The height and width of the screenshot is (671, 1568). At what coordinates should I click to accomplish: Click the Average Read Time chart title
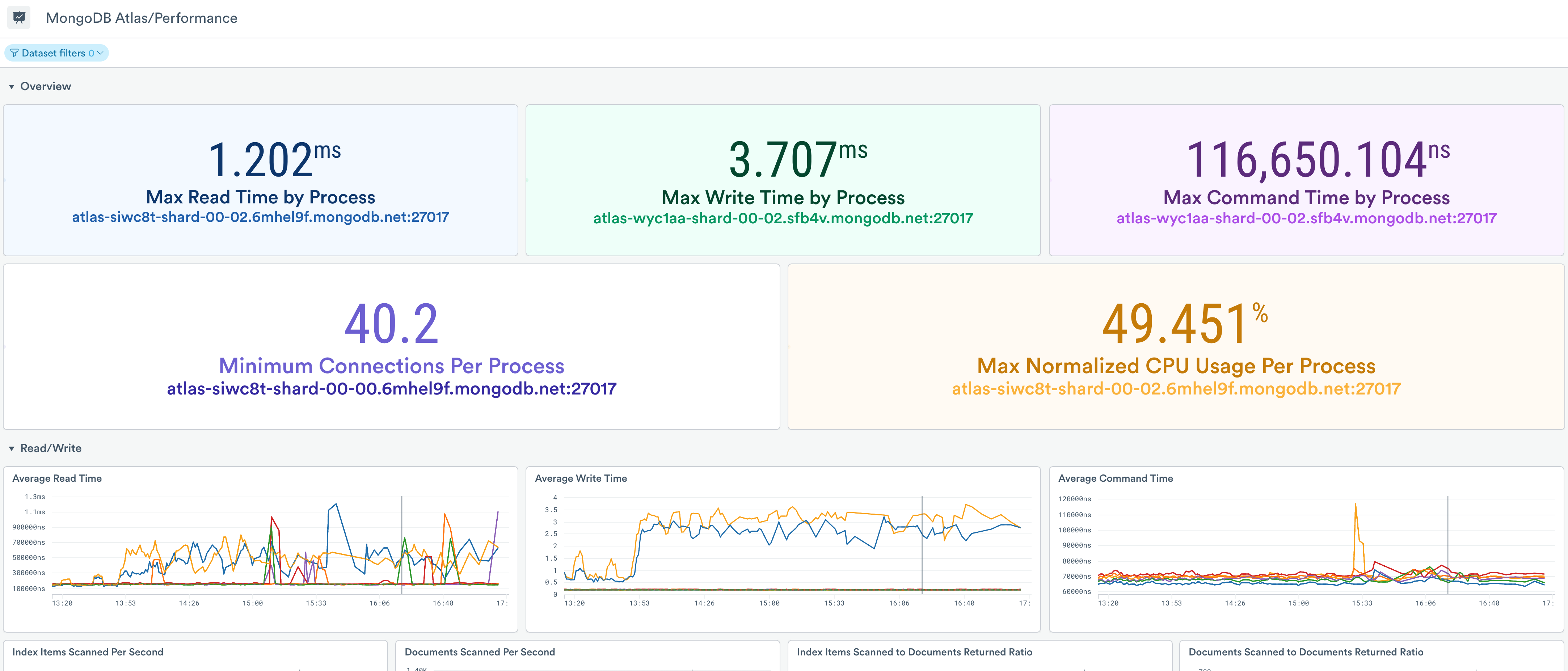57,478
